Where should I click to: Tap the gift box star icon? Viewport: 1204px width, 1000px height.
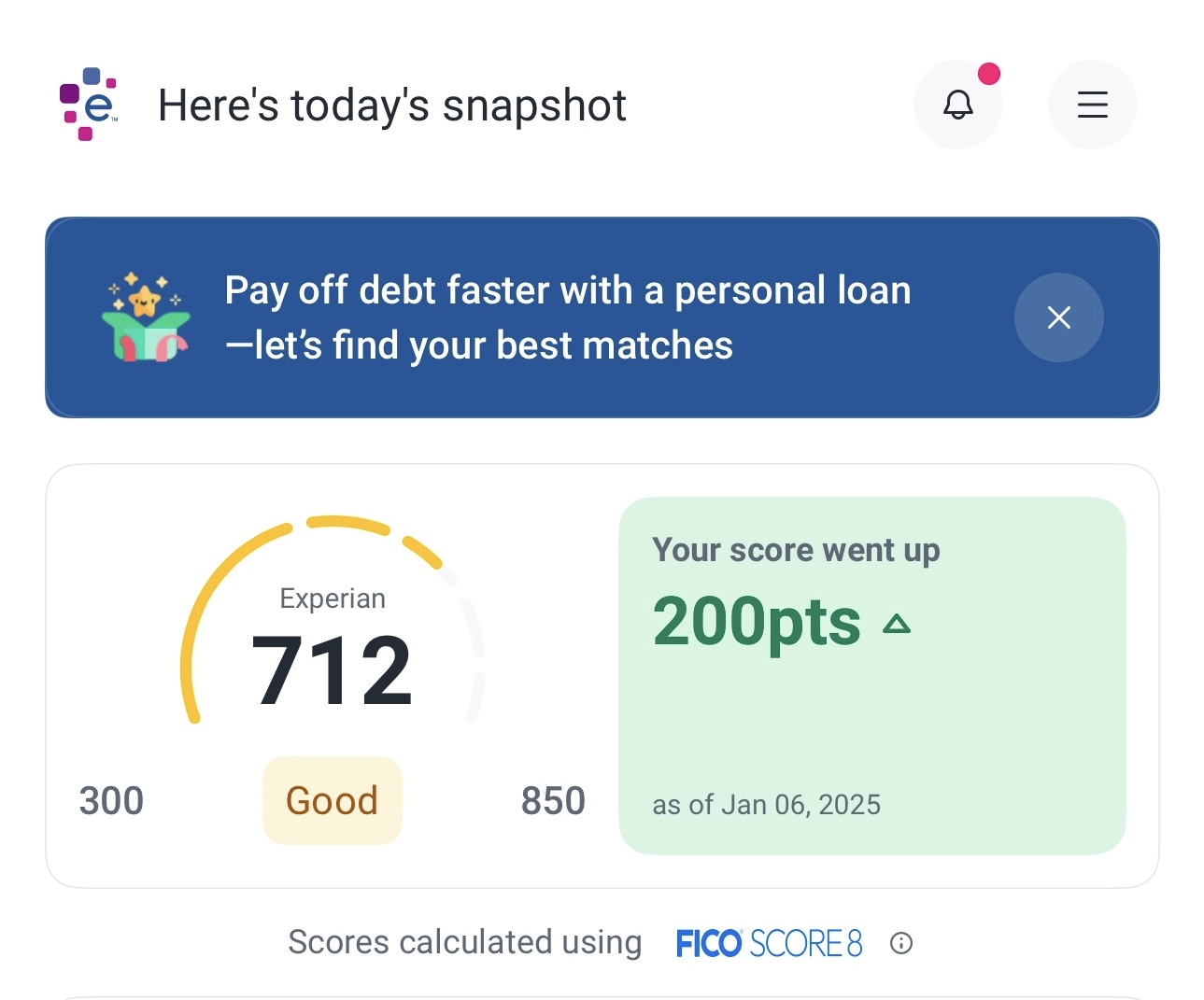(x=145, y=317)
